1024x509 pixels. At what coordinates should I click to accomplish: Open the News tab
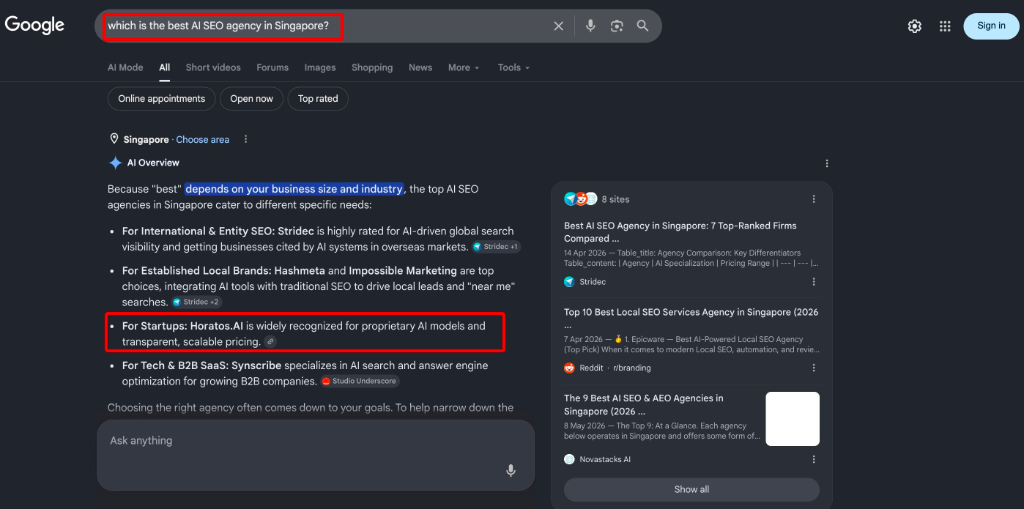(x=421, y=67)
